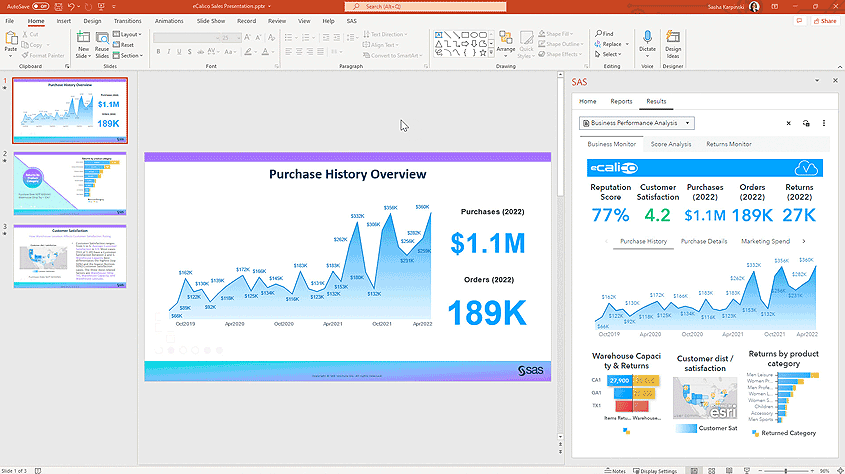Select the Purchase Details section tab

(x=704, y=241)
